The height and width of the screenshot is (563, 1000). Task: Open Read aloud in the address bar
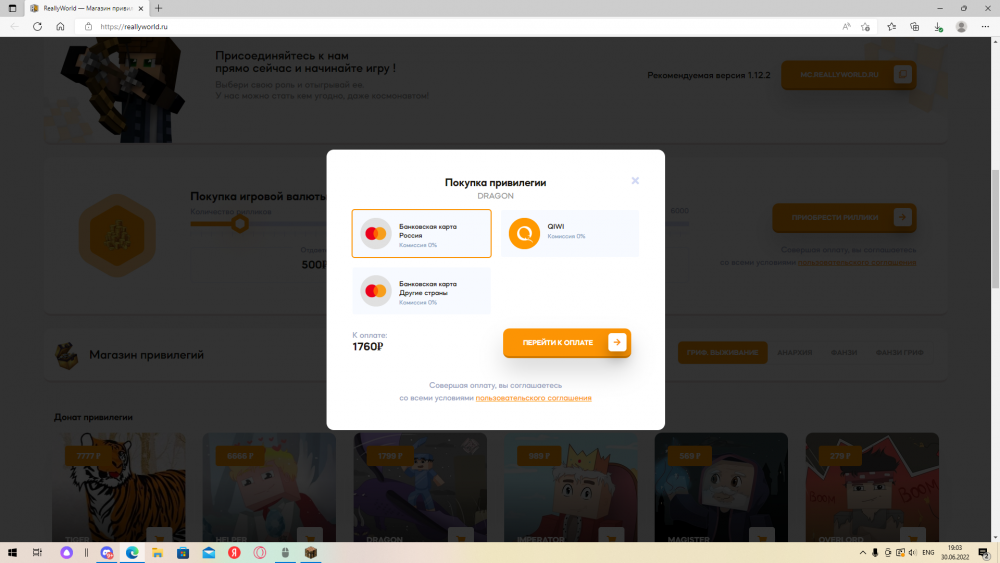(846, 27)
